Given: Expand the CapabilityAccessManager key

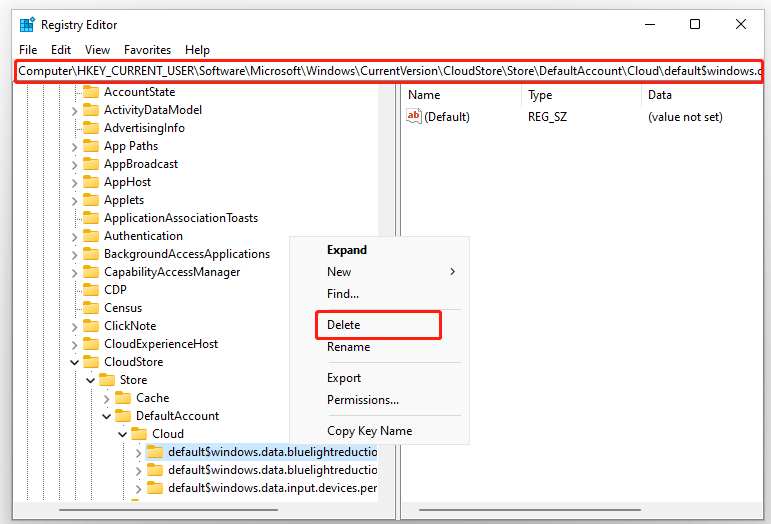Looking at the screenshot, I should tap(74, 273).
